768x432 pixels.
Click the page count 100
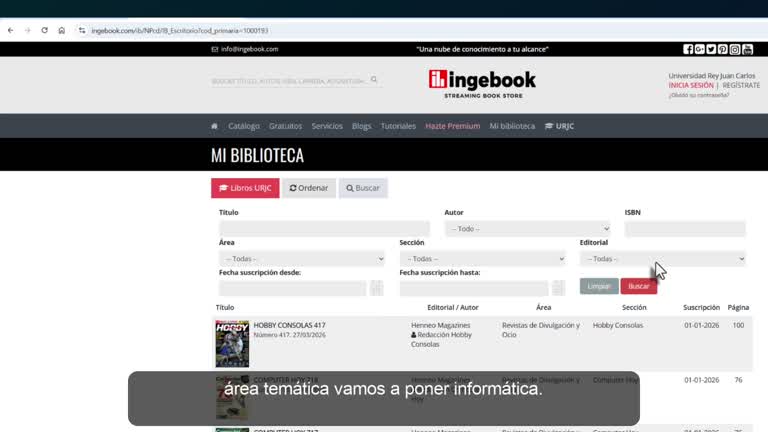738,325
